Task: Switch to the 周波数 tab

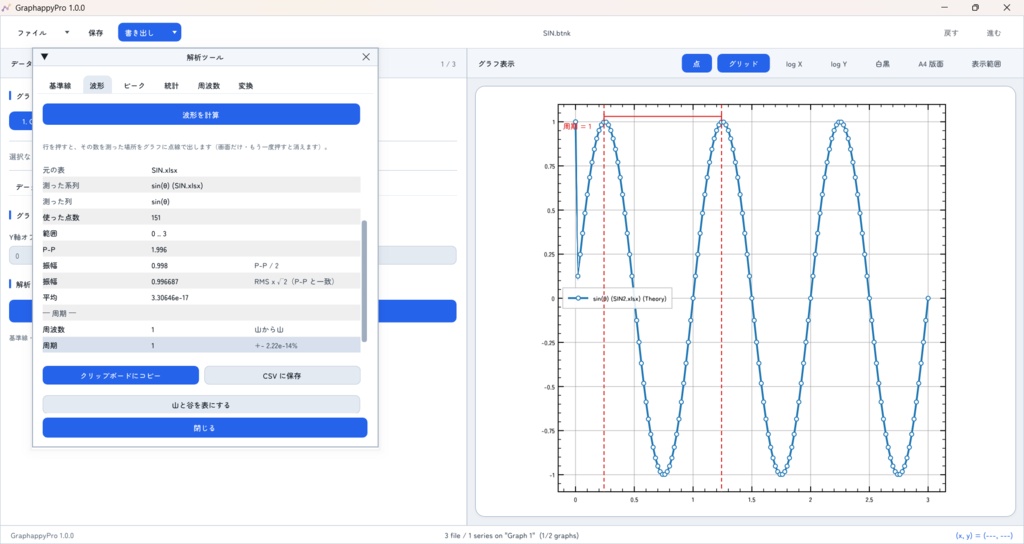Action: coord(209,86)
